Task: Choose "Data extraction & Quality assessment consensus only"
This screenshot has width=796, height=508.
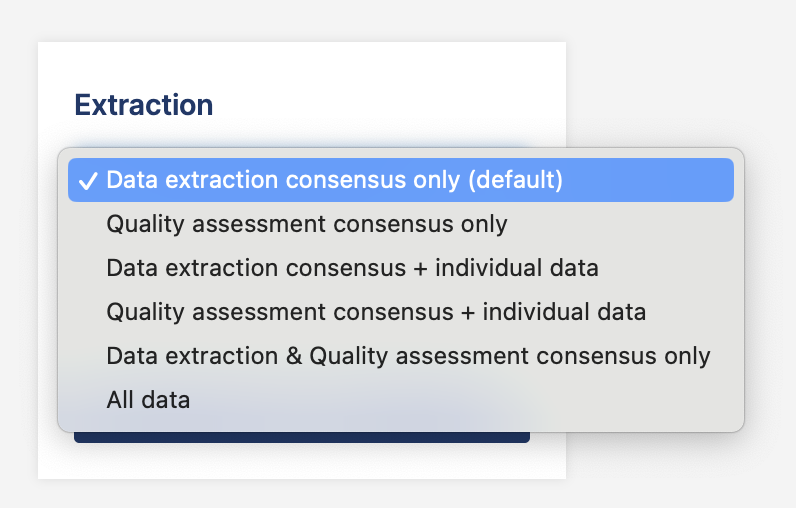Action: pyautogui.click(x=408, y=356)
